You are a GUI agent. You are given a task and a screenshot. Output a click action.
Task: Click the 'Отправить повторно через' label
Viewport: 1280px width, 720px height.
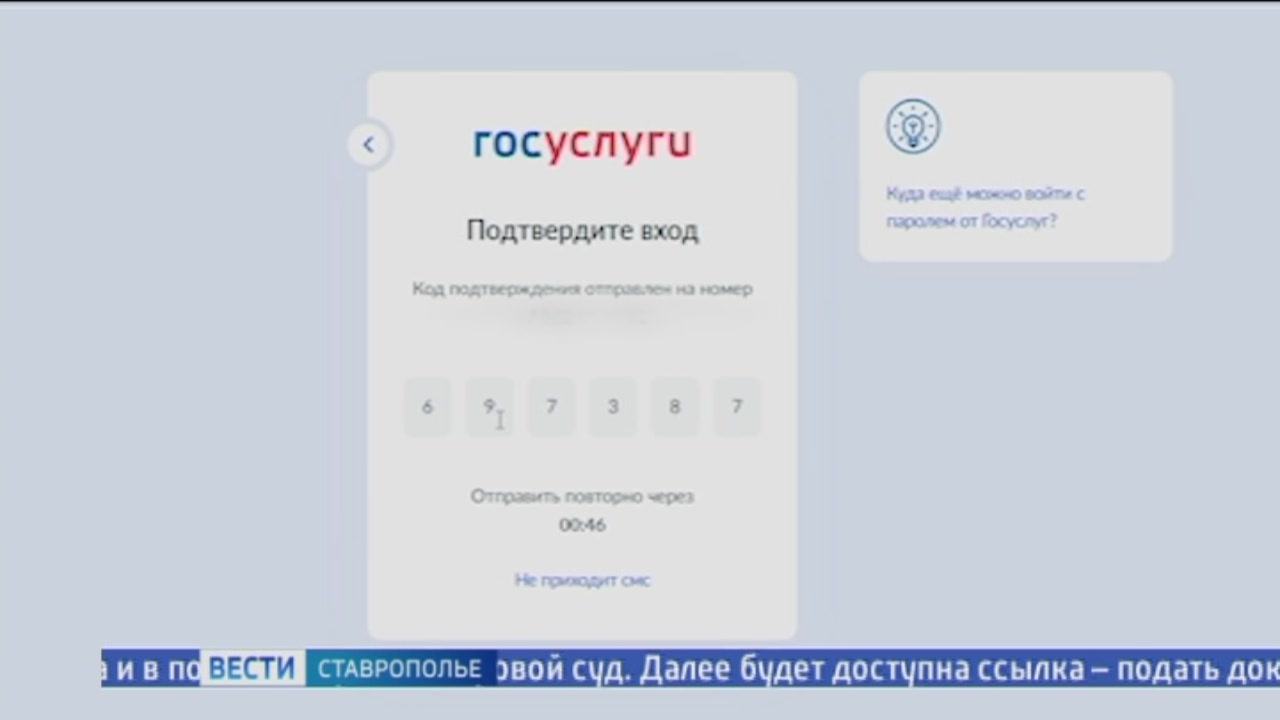pyautogui.click(x=582, y=496)
